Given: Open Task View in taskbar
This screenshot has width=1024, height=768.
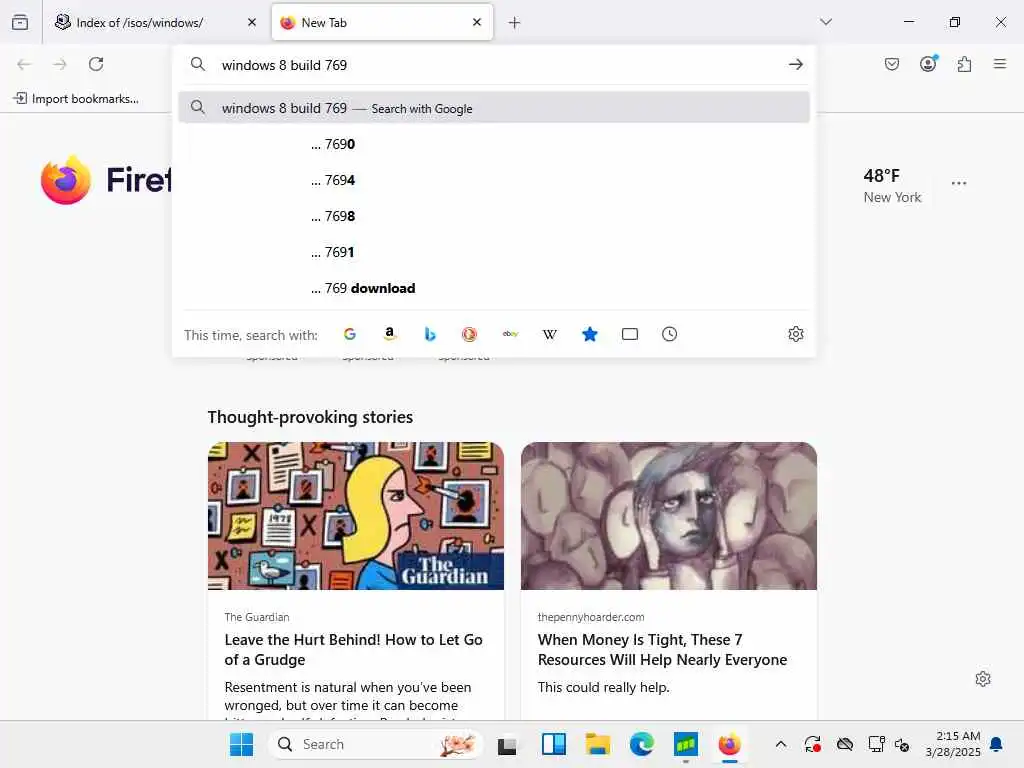Looking at the screenshot, I should [507, 744].
